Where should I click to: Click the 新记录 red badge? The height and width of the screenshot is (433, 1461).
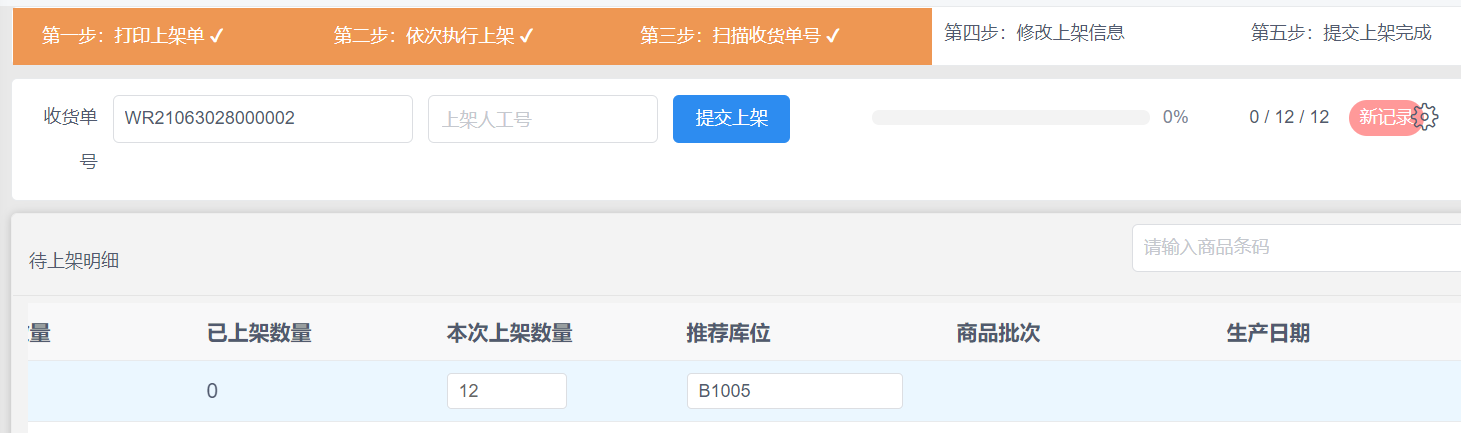tap(1385, 118)
